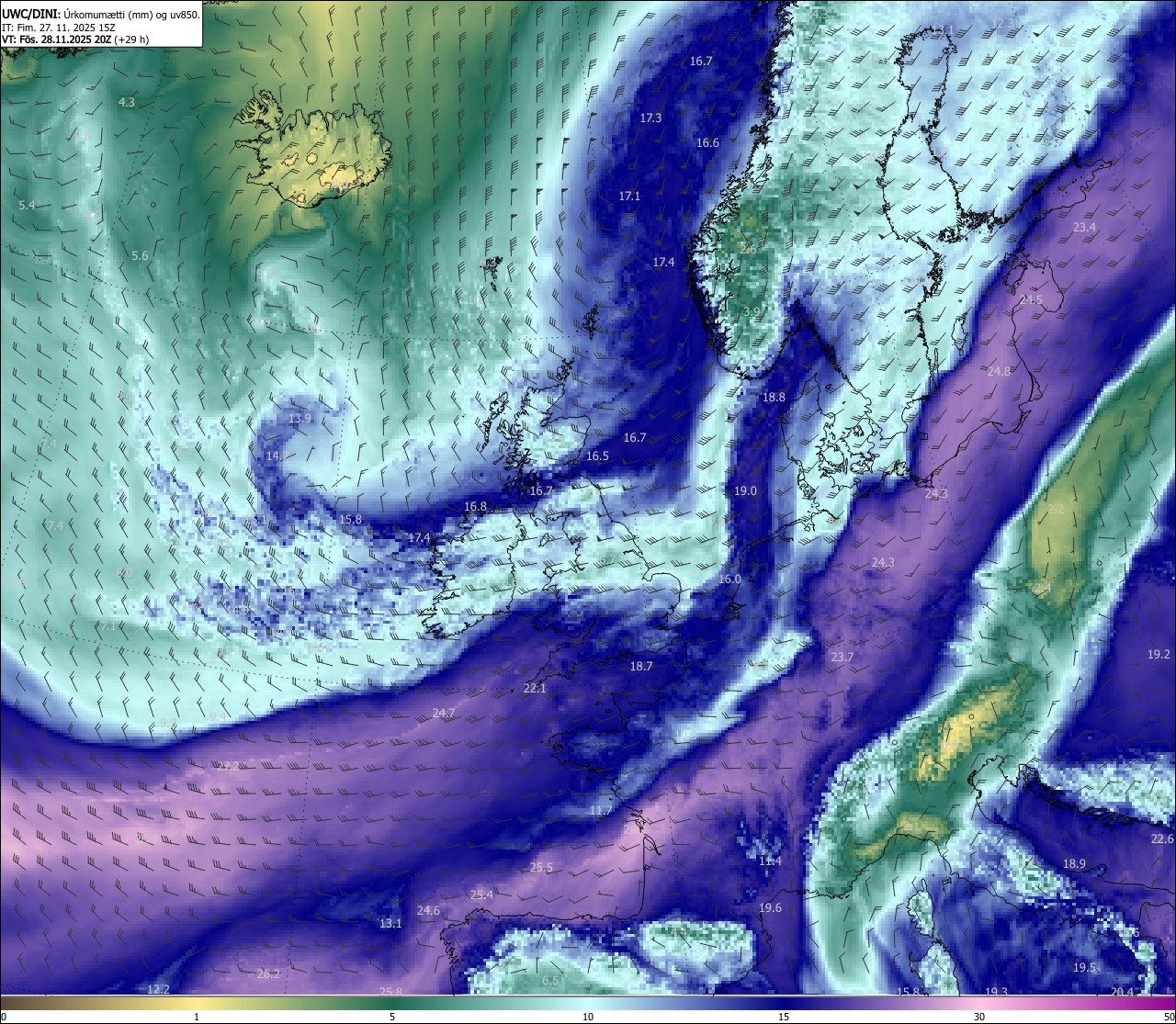1176x1024 pixels.
Task: Pick the 17.3 value off Norway
Action: (x=650, y=118)
